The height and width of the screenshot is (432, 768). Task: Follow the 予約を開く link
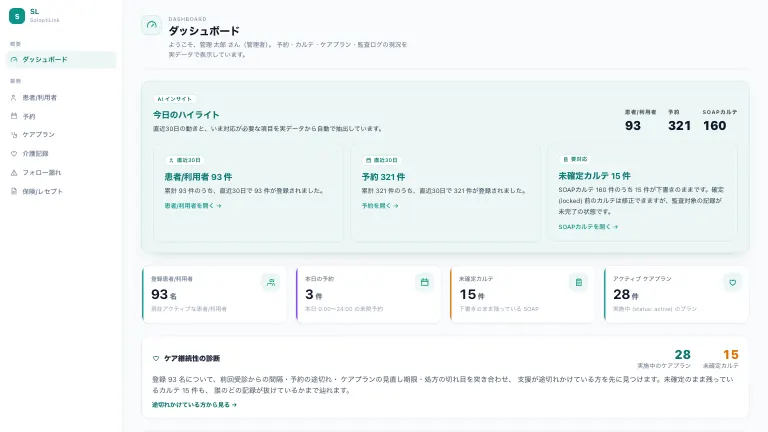point(380,206)
